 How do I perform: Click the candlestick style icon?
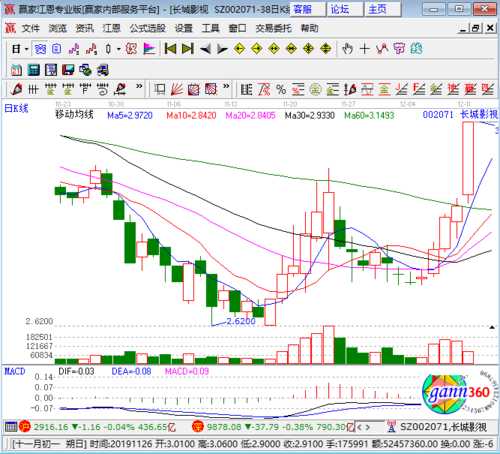[108, 49]
